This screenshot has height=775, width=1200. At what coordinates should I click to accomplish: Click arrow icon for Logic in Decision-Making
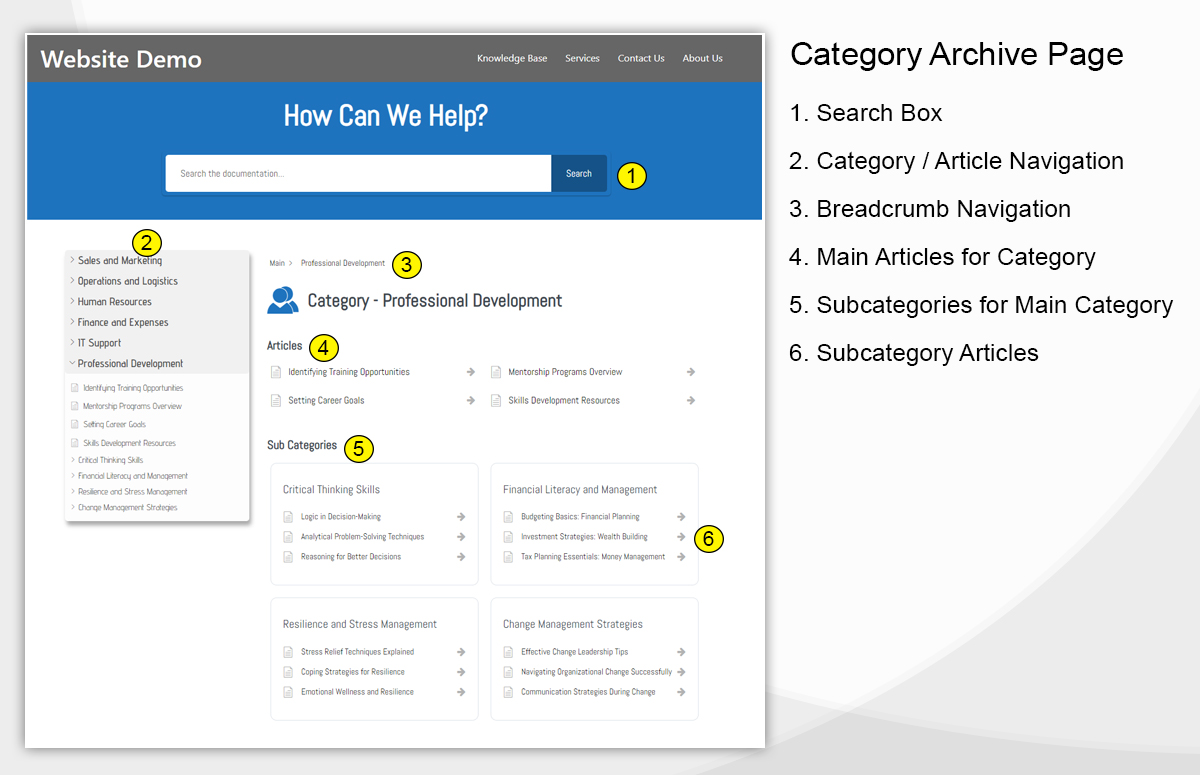[x=461, y=517]
